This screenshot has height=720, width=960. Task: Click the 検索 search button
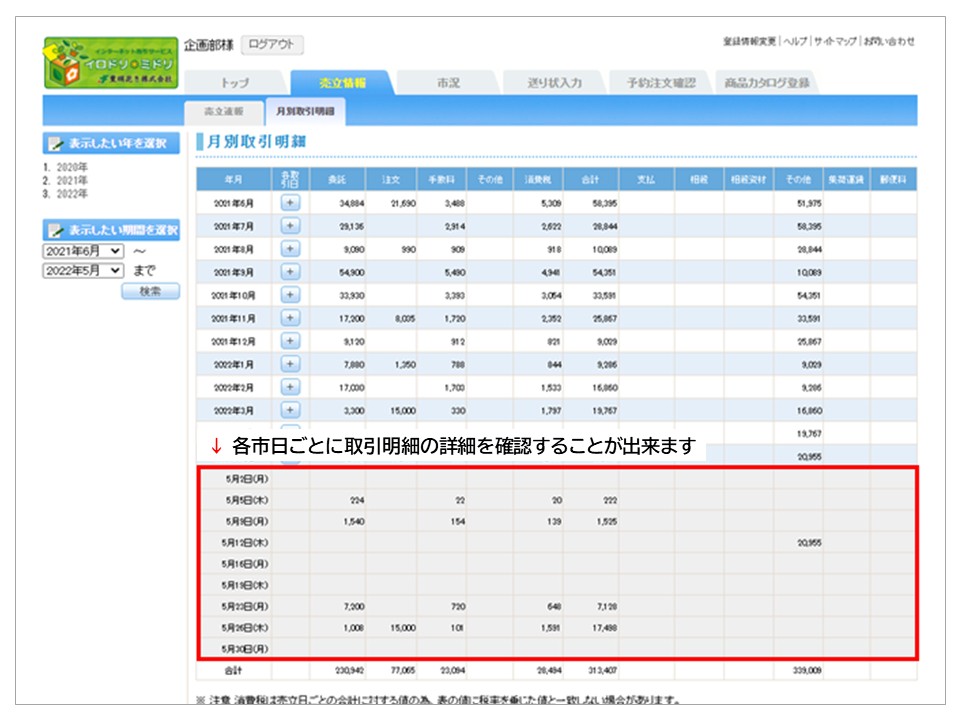tap(150, 292)
